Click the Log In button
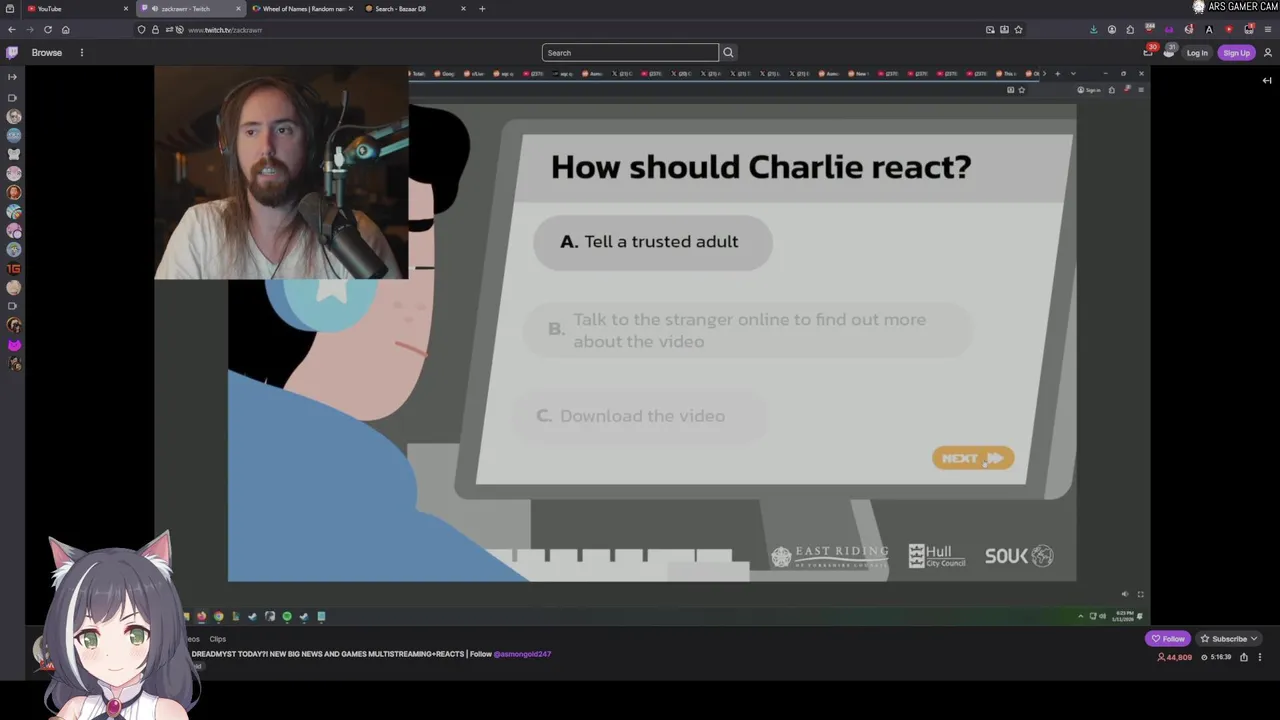 point(1197,52)
